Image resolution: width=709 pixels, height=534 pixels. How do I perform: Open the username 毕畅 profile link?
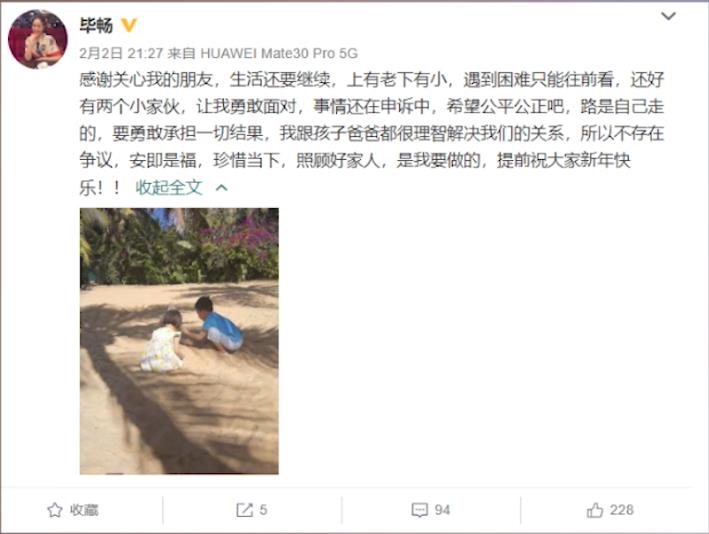tap(96, 25)
